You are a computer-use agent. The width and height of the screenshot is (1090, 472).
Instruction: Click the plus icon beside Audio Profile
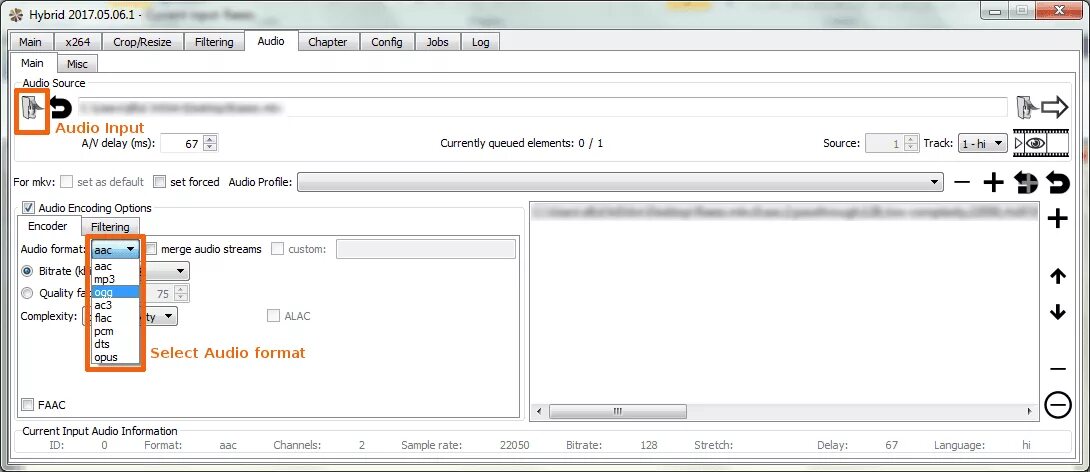993,182
